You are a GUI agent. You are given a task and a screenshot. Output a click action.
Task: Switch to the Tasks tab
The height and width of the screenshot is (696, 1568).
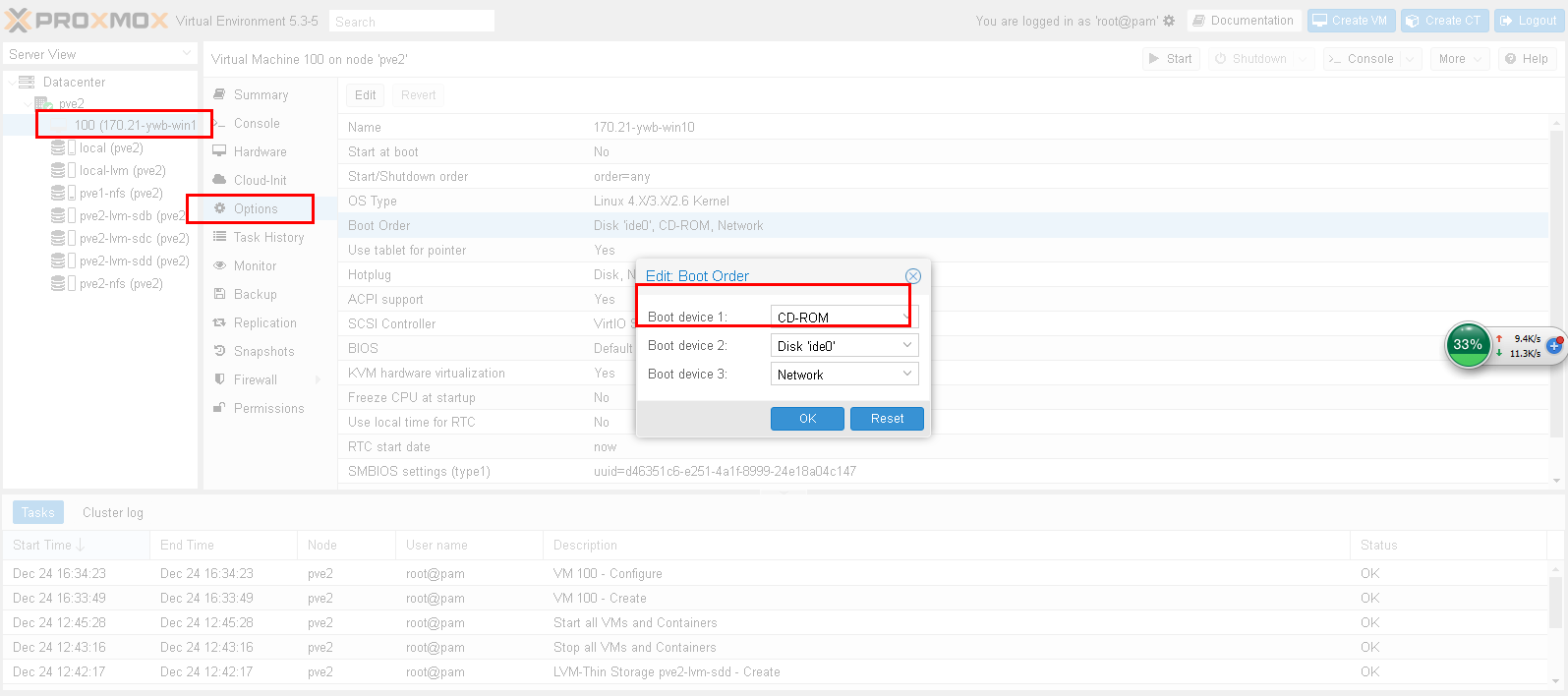point(38,512)
